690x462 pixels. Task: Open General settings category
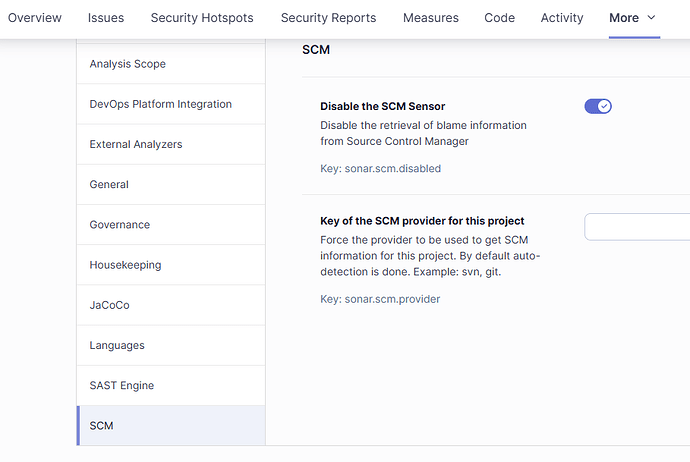click(x=171, y=184)
